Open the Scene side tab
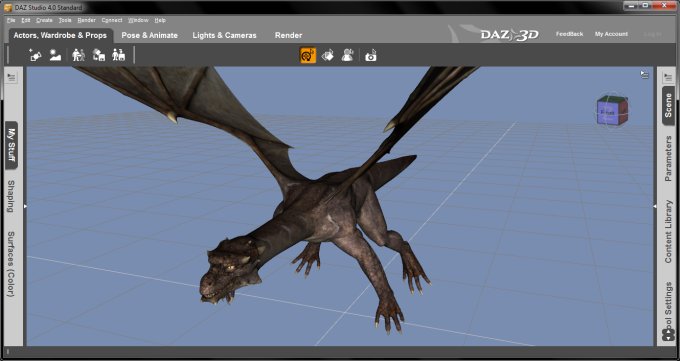The image size is (680, 361). (x=668, y=105)
